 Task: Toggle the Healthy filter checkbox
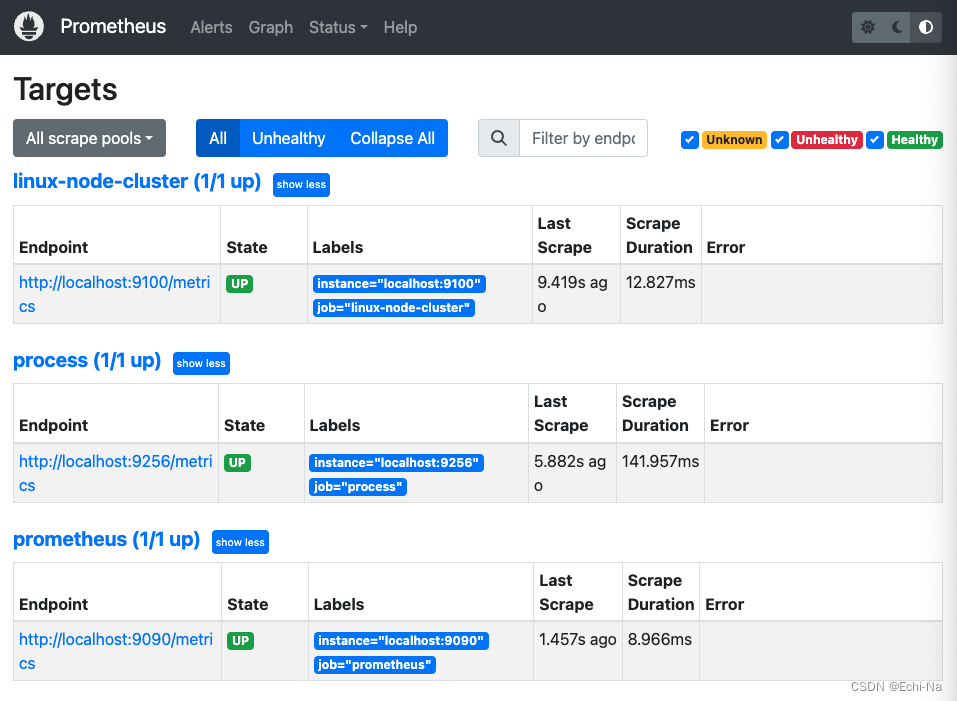(875, 140)
